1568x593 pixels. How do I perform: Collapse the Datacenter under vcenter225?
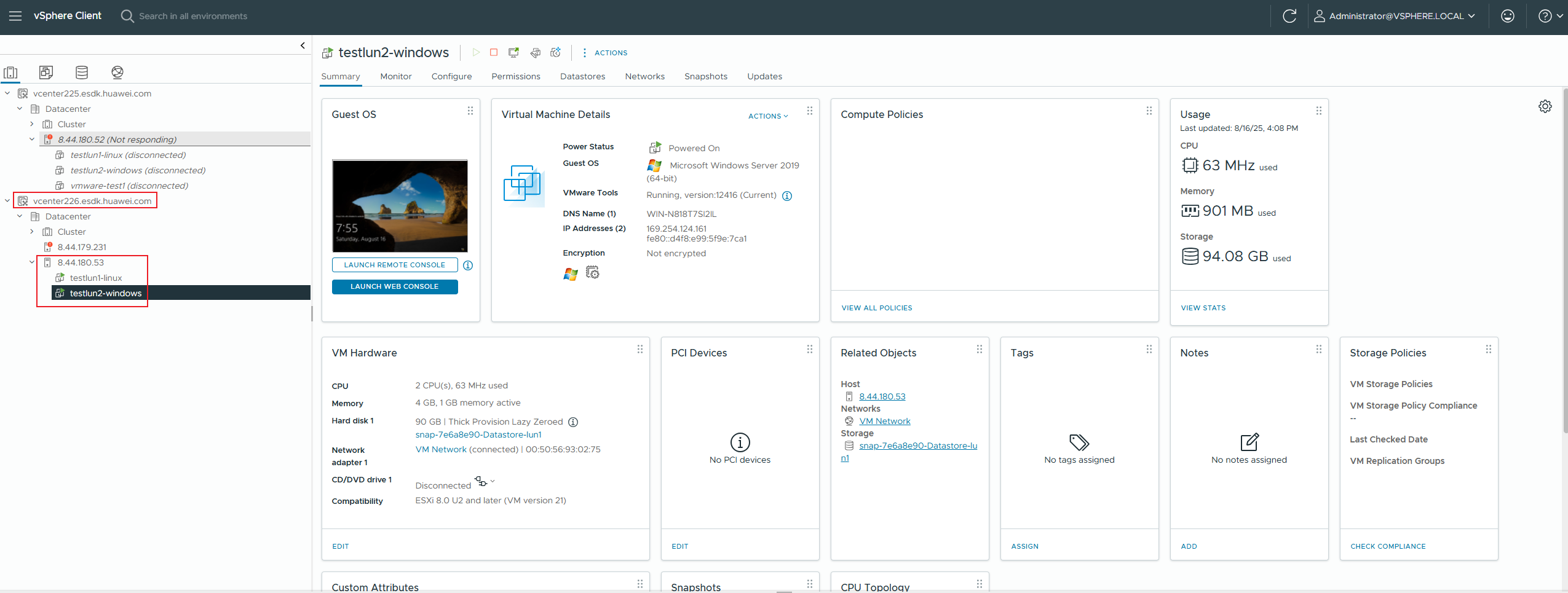tap(20, 109)
